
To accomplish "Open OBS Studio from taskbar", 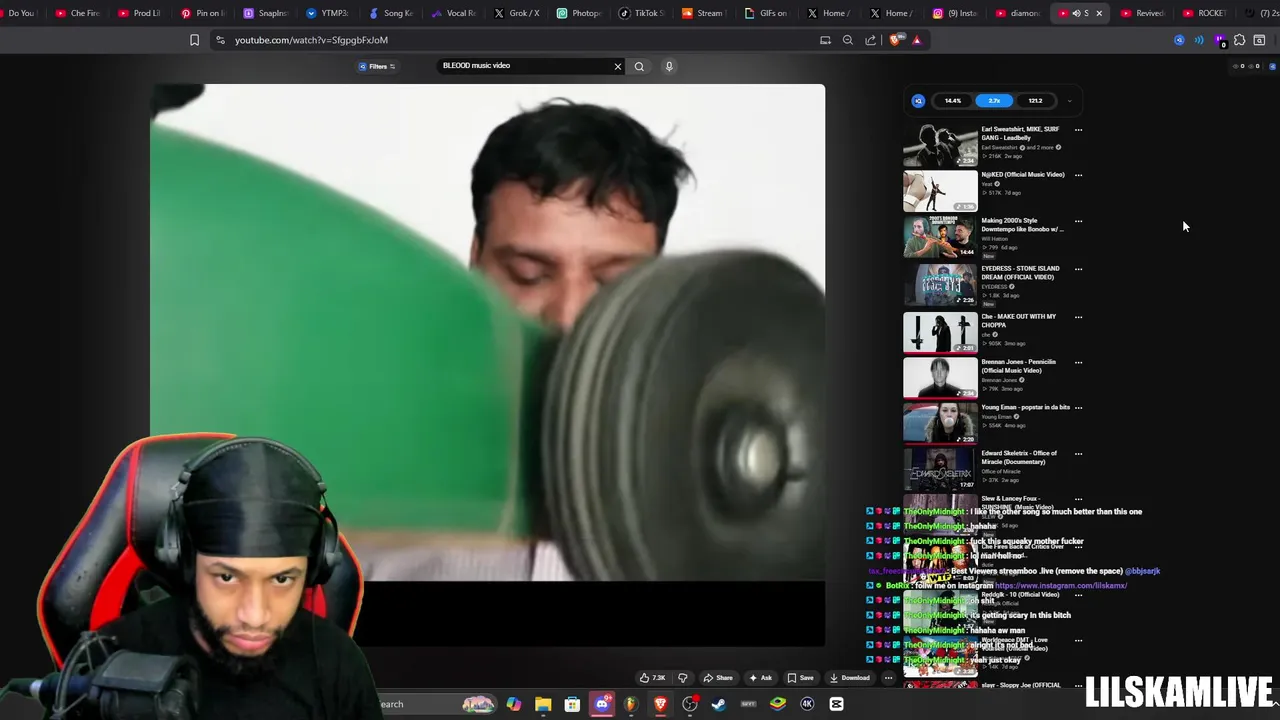I will [x=690, y=704].
